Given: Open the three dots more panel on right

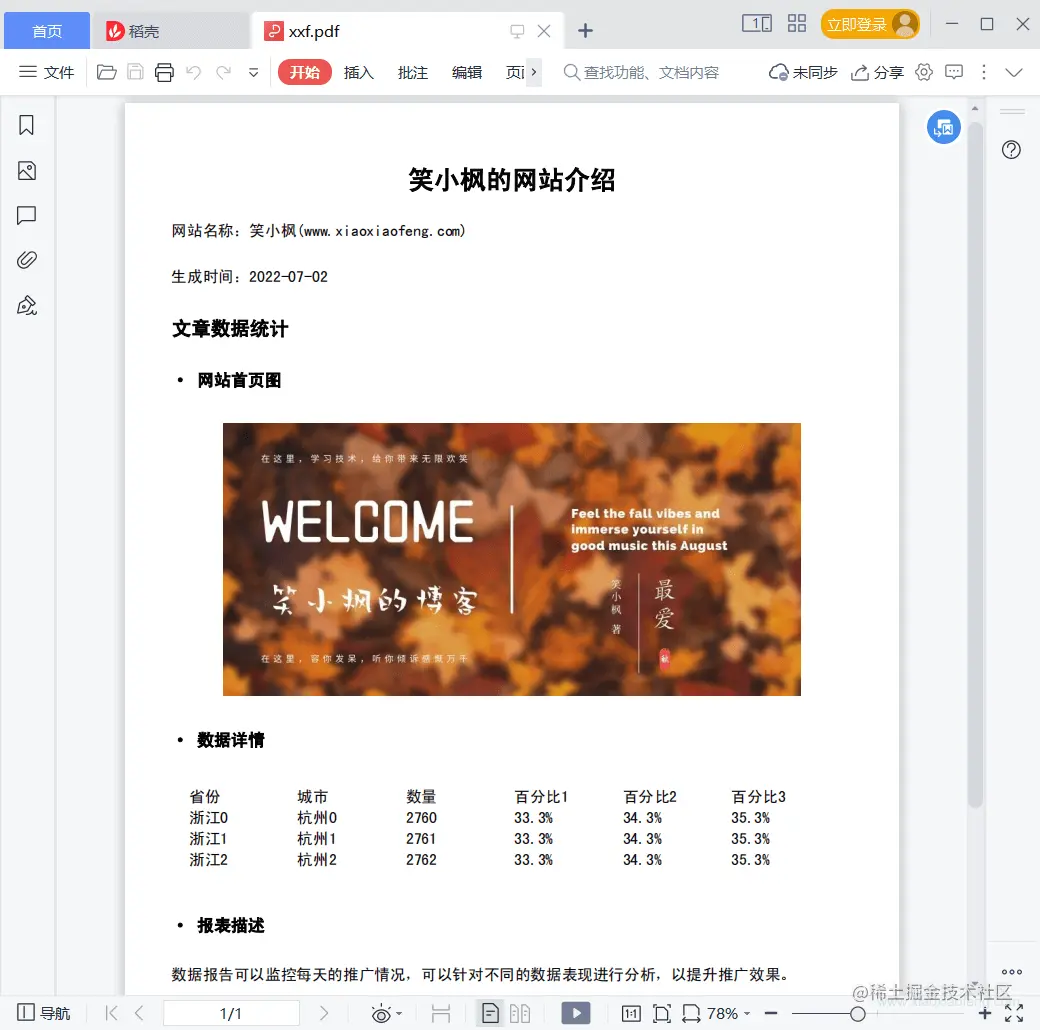Looking at the screenshot, I should (1011, 972).
